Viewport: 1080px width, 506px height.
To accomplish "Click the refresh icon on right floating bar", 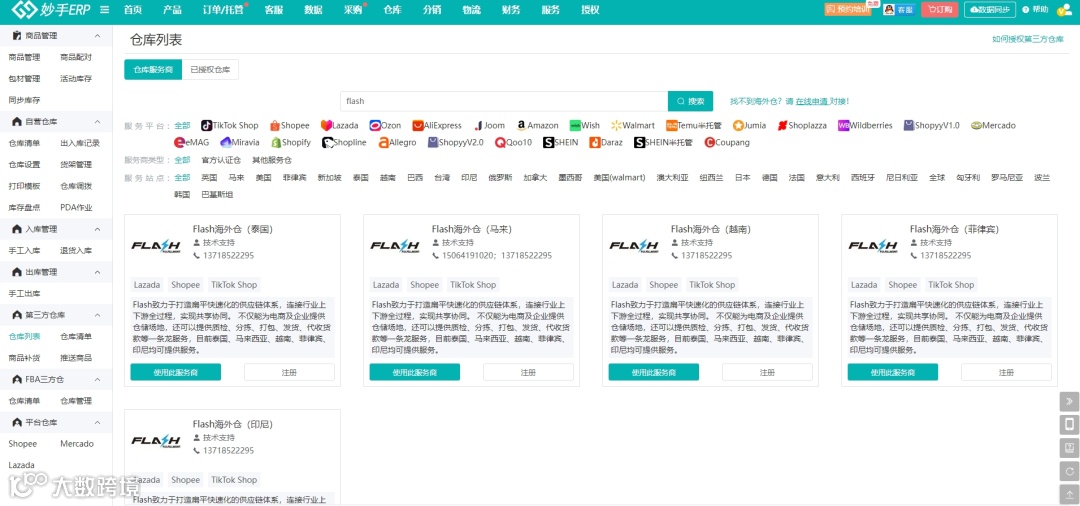I will coord(1070,471).
